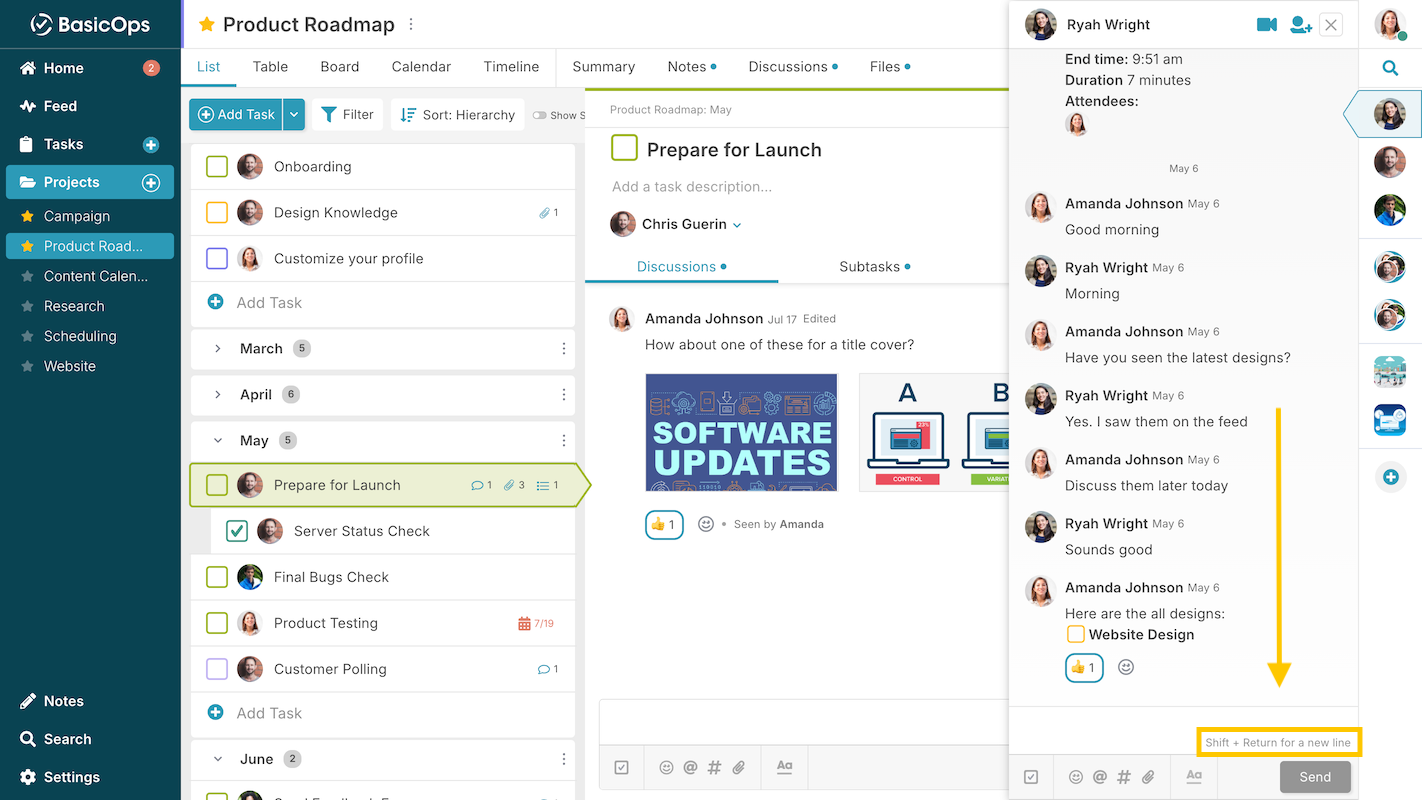Image resolution: width=1422 pixels, height=800 pixels.
Task: Open the Feed page
Action: point(60,106)
